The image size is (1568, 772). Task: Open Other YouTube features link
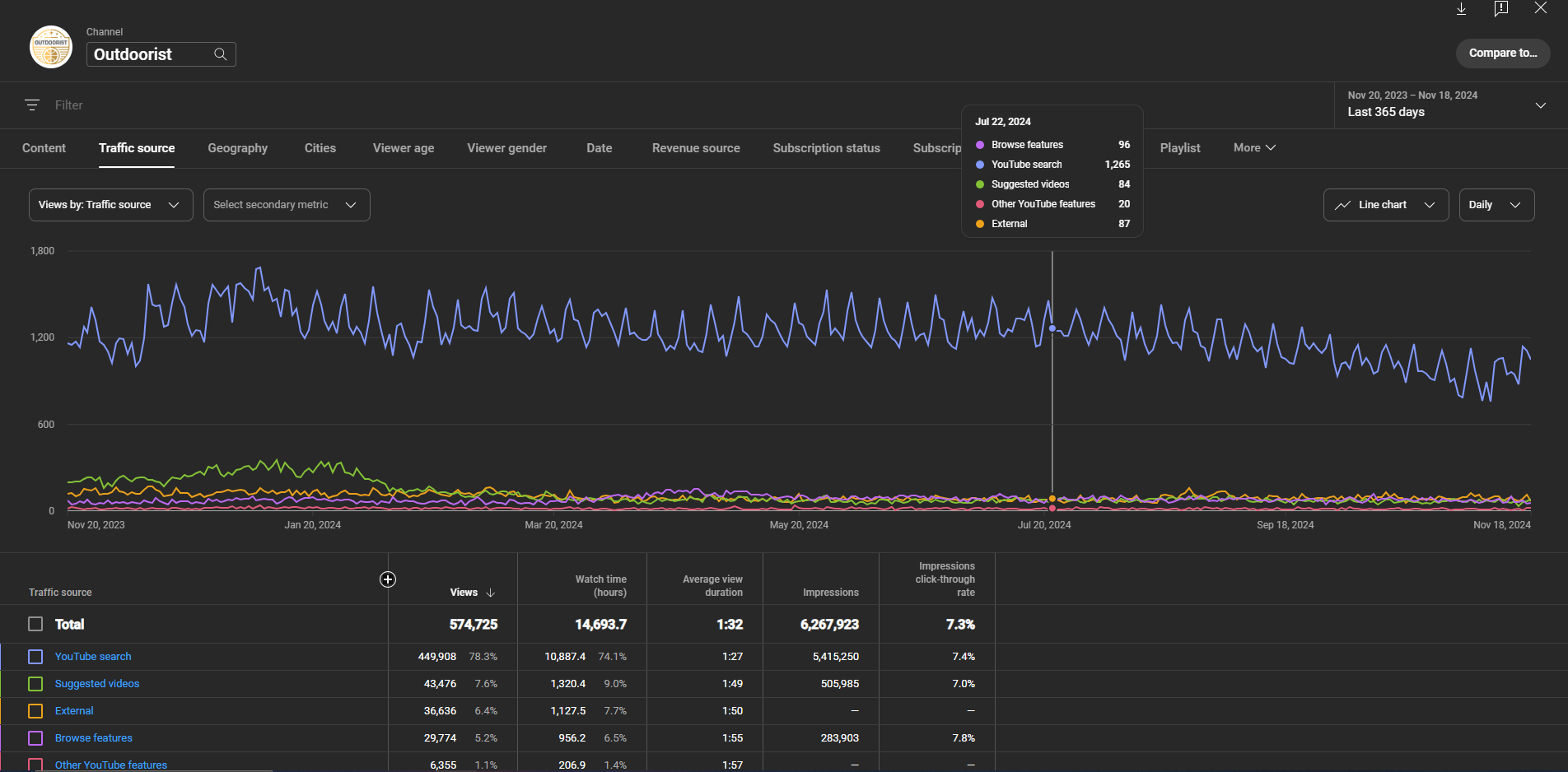coord(111,765)
